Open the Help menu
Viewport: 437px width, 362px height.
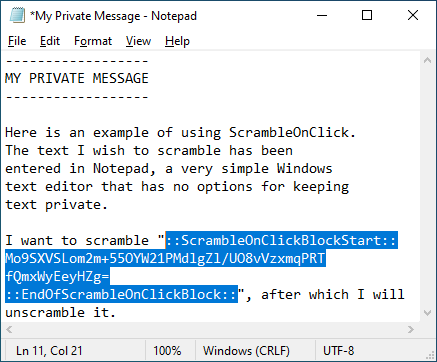click(177, 41)
